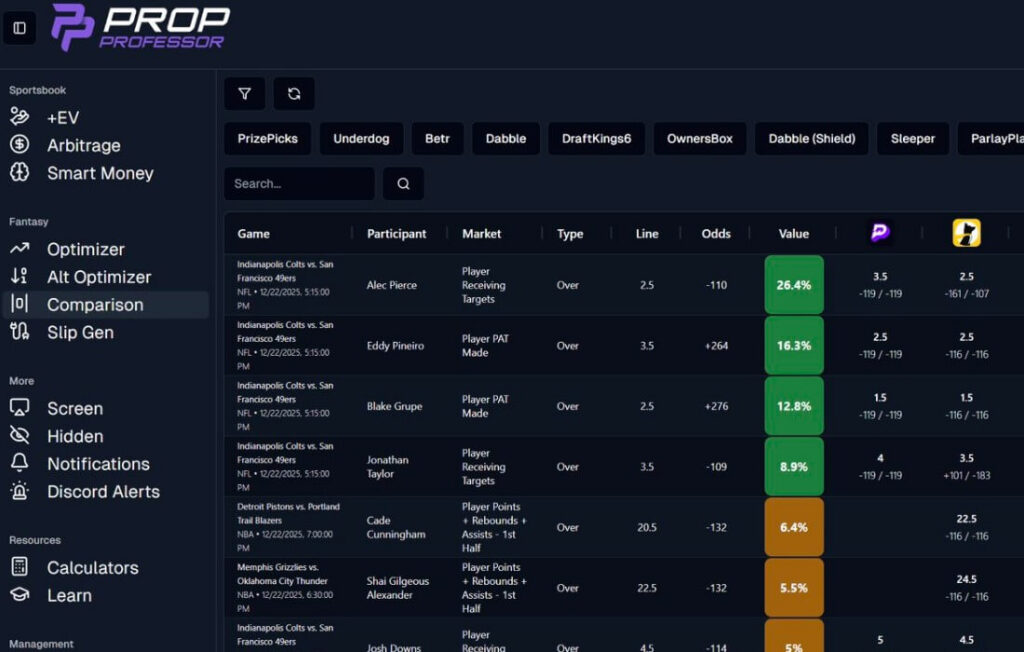Sort by the Game column header
Viewport: 1024px width, 652px height.
click(x=254, y=234)
